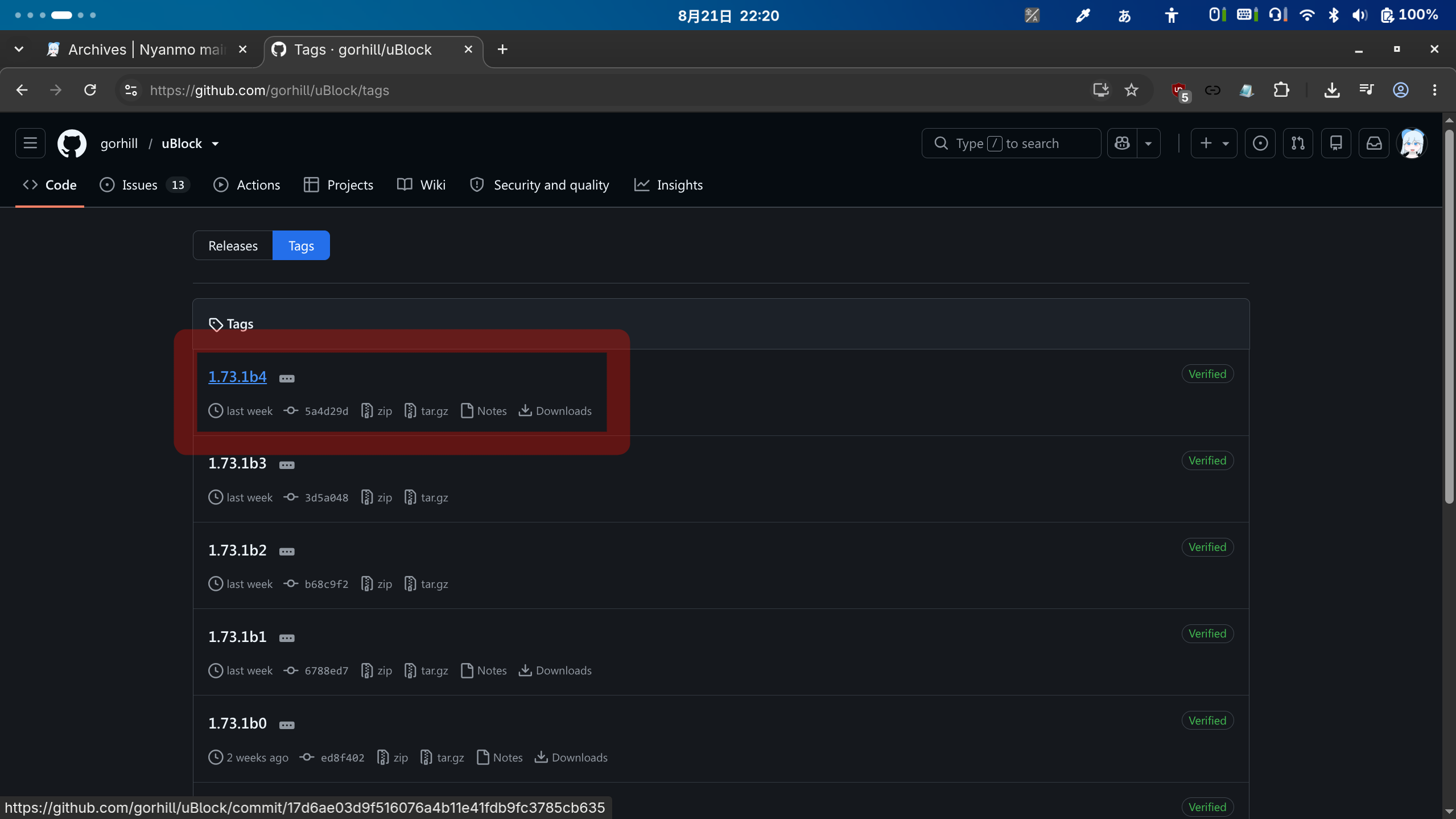1456x819 pixels.
Task: Open the GitHub global navigation hamburger menu
Action: click(30, 143)
